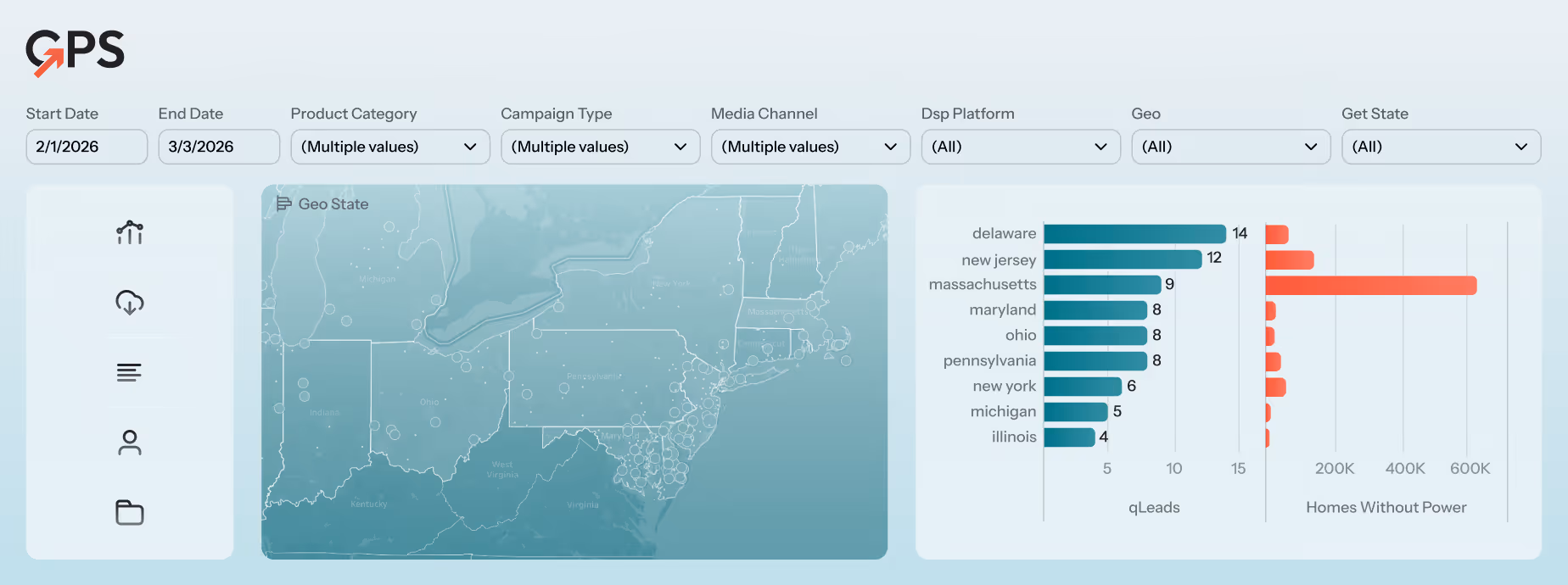Viewport: 1568px width, 585px height.
Task: Select the delaware qLeads bar
Action: coord(1135,234)
